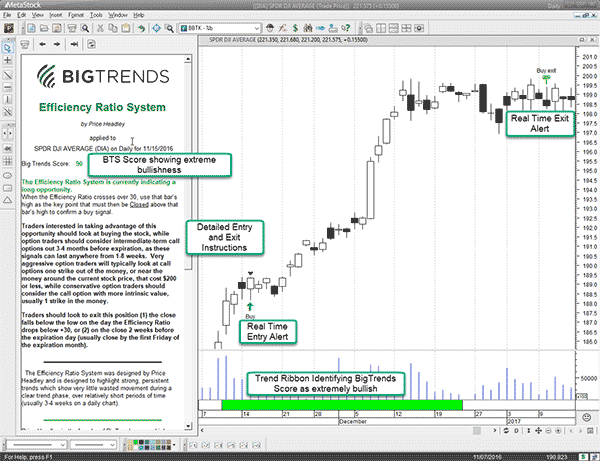Click the periodicity D button below chart
600x461 pixels.
click(516, 431)
